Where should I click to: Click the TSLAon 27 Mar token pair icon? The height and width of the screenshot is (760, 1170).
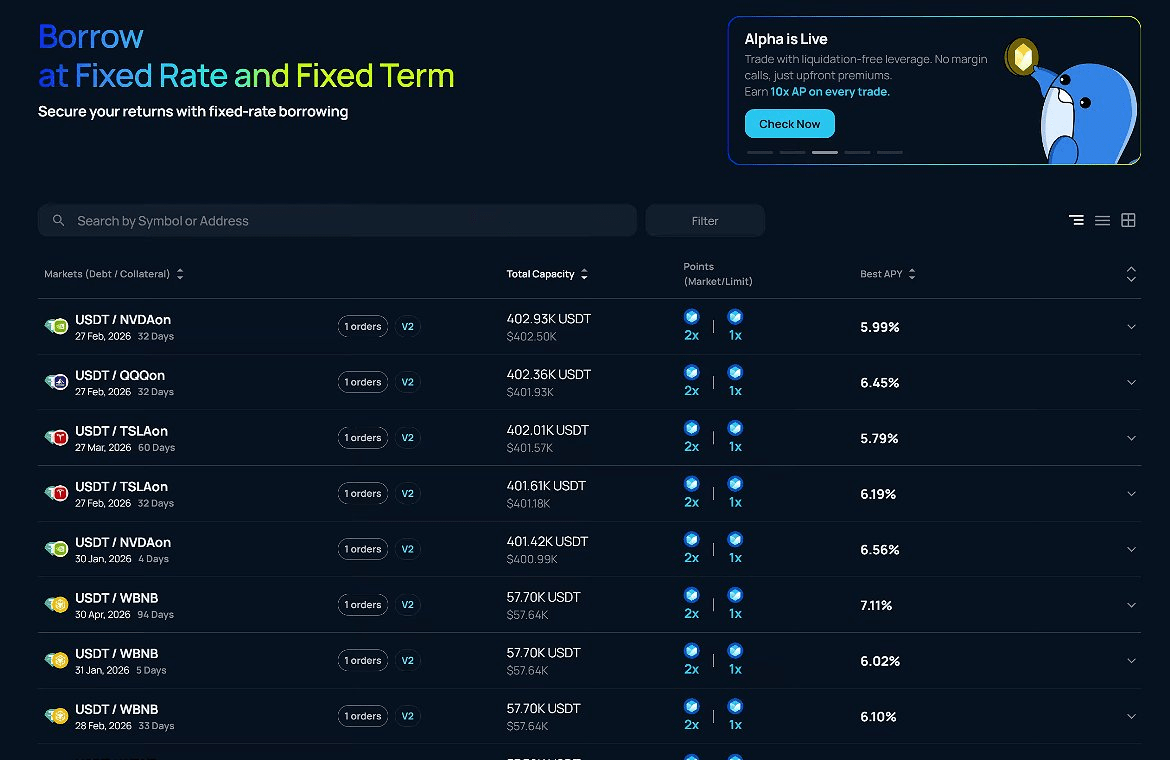[x=56, y=438]
